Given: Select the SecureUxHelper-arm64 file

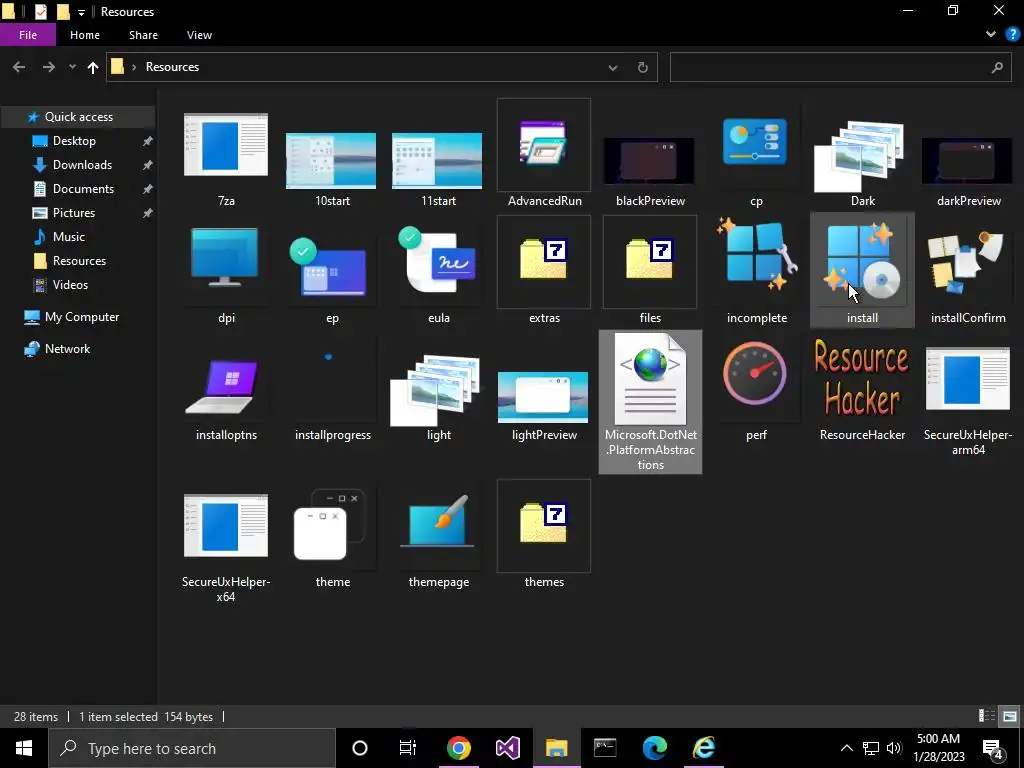Looking at the screenshot, I should (967, 379).
